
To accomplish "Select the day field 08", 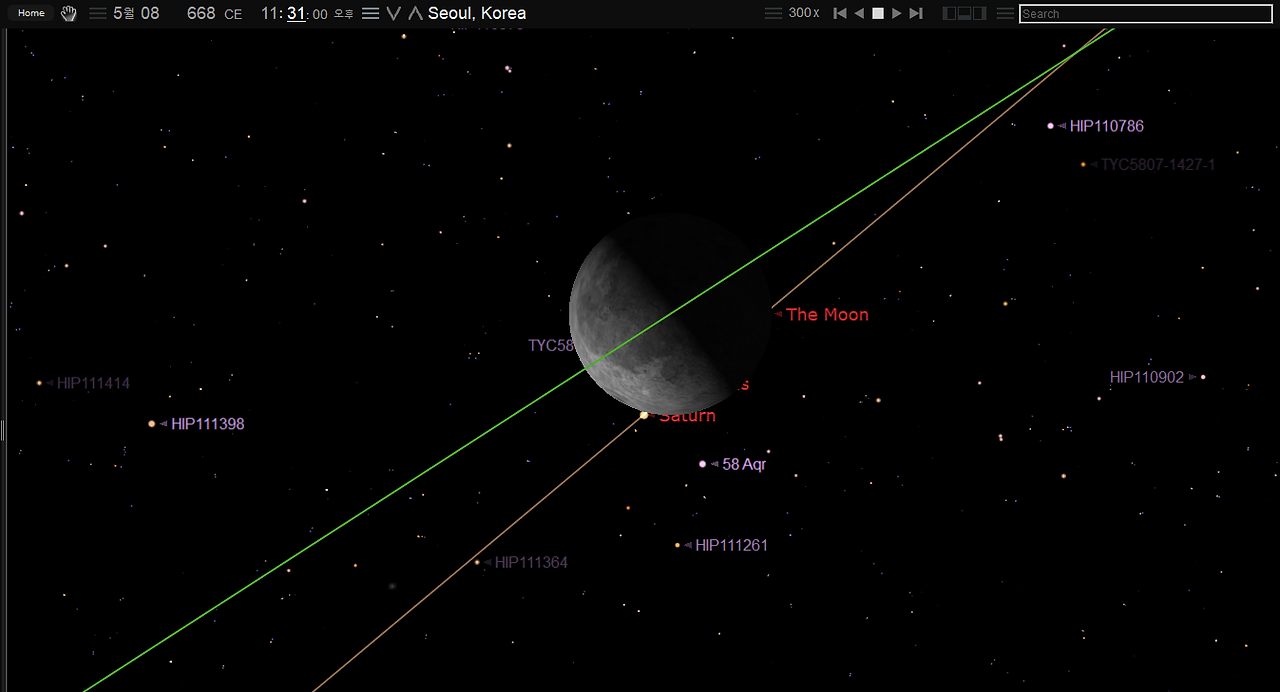I will click(150, 13).
